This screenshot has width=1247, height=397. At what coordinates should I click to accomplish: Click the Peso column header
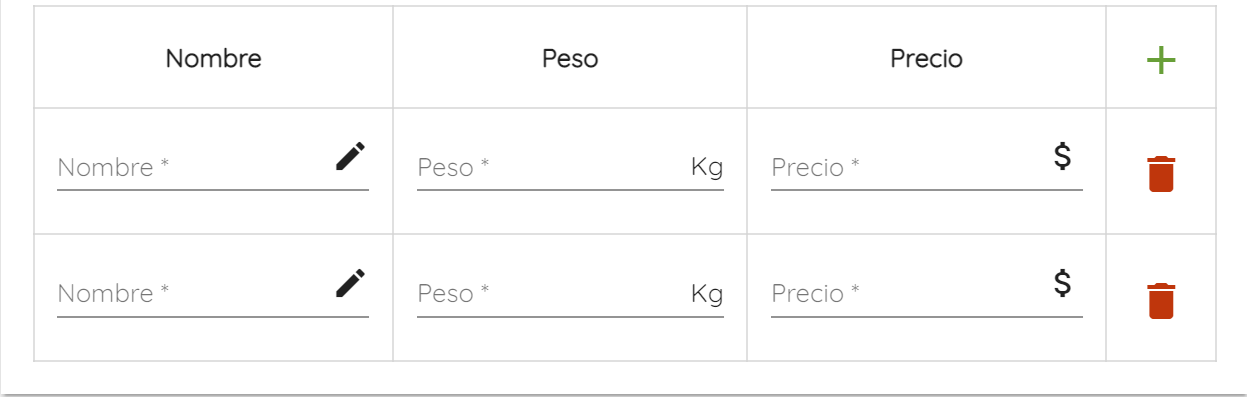(570, 59)
